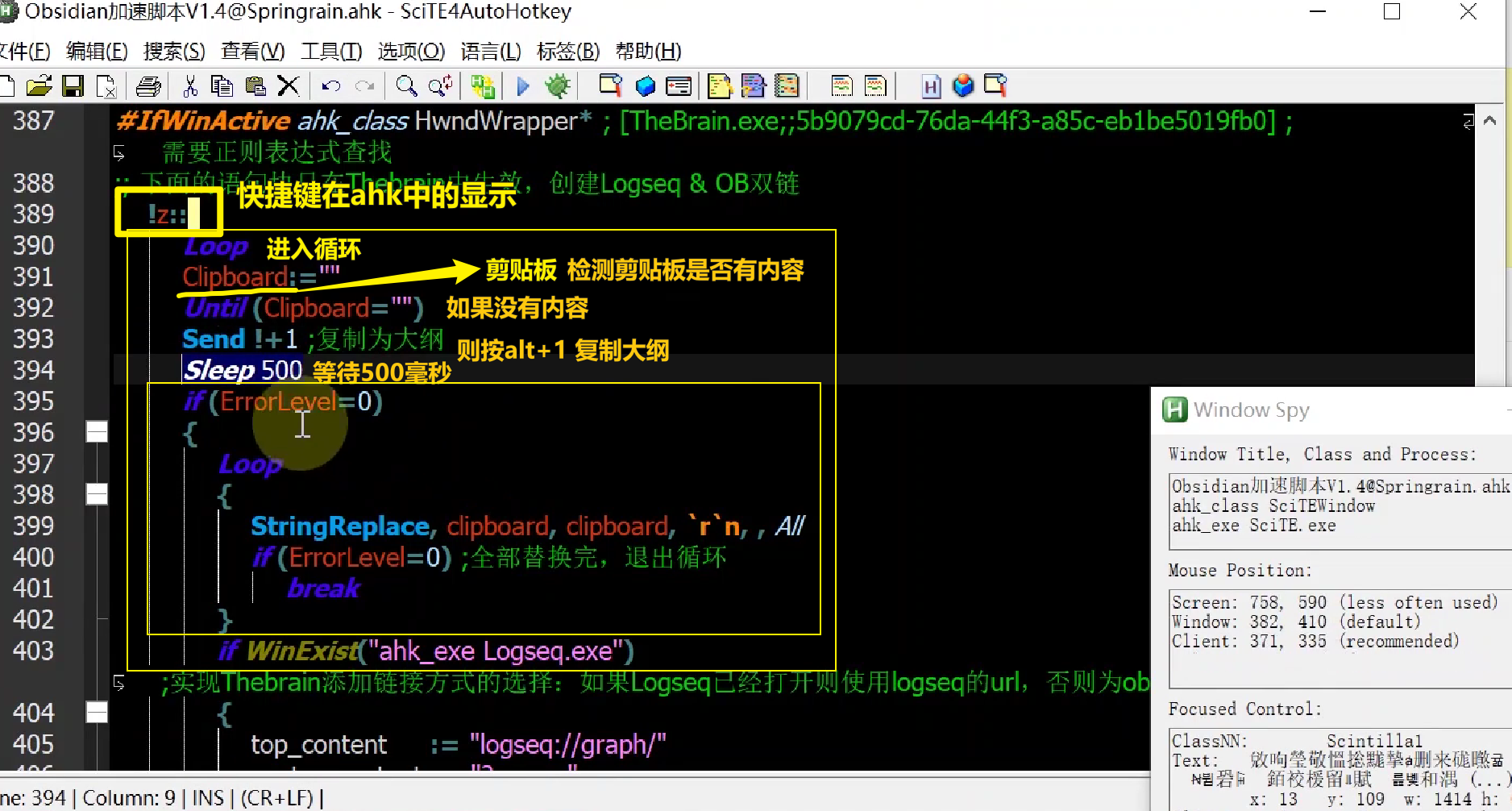Image resolution: width=1512 pixels, height=811 pixels.
Task: Click the yellow notes toolbar icon
Action: click(720, 85)
